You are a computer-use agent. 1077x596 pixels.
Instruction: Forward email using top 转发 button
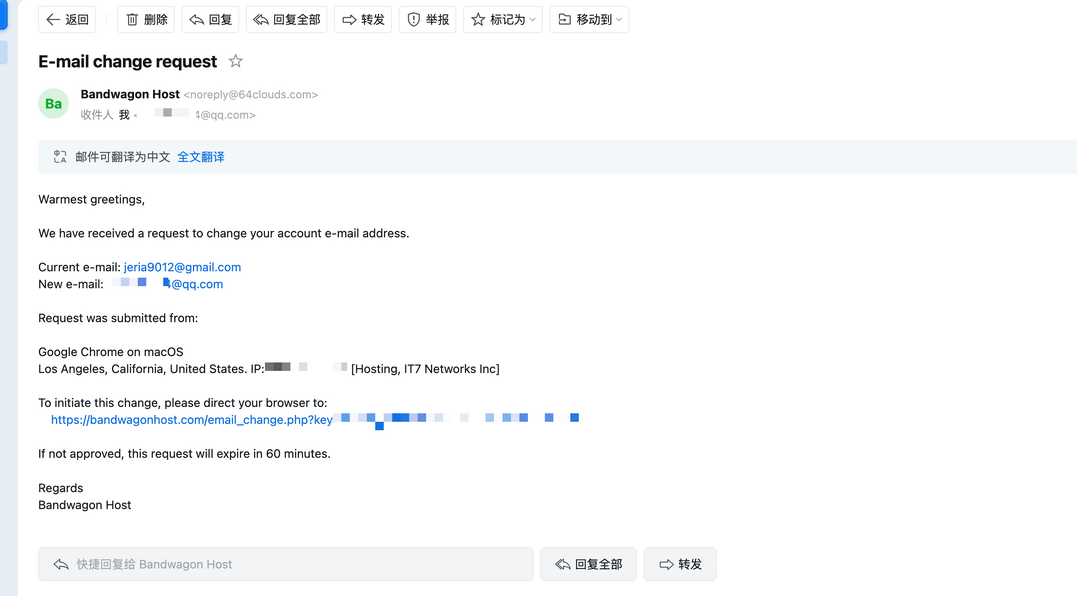tap(363, 20)
